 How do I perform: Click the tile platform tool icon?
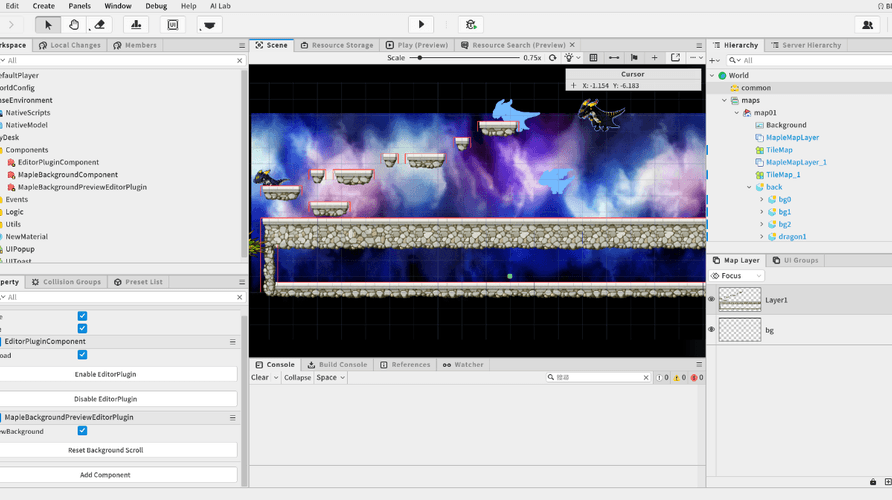coord(209,25)
